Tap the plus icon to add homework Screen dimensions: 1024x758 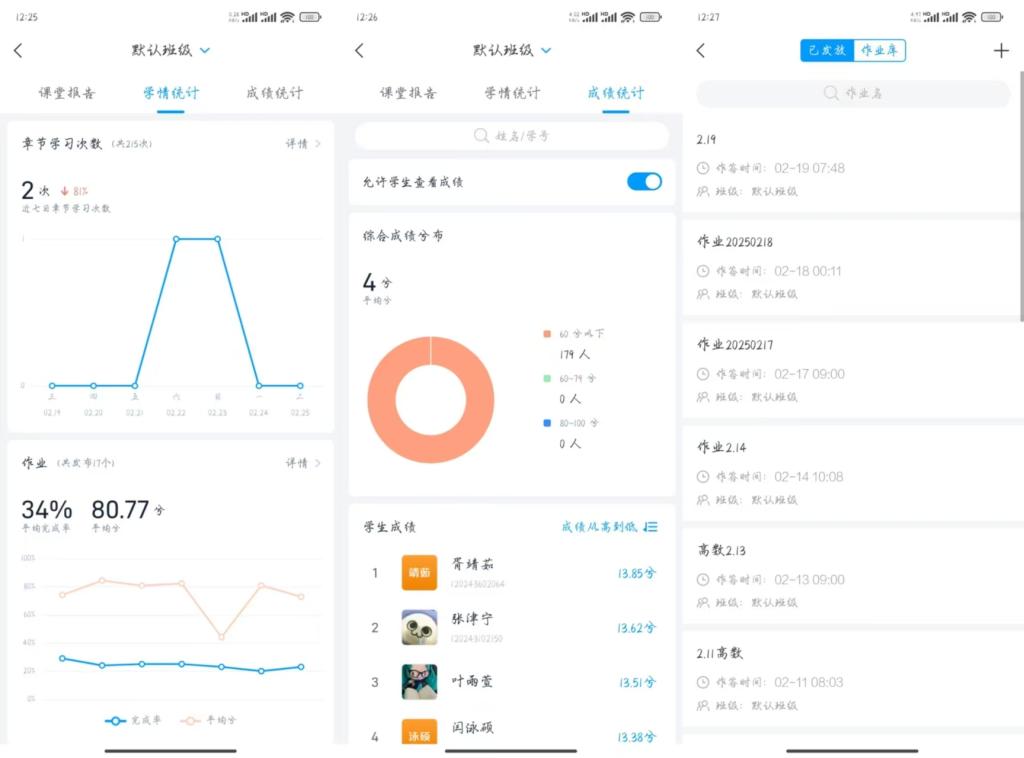click(x=1001, y=51)
